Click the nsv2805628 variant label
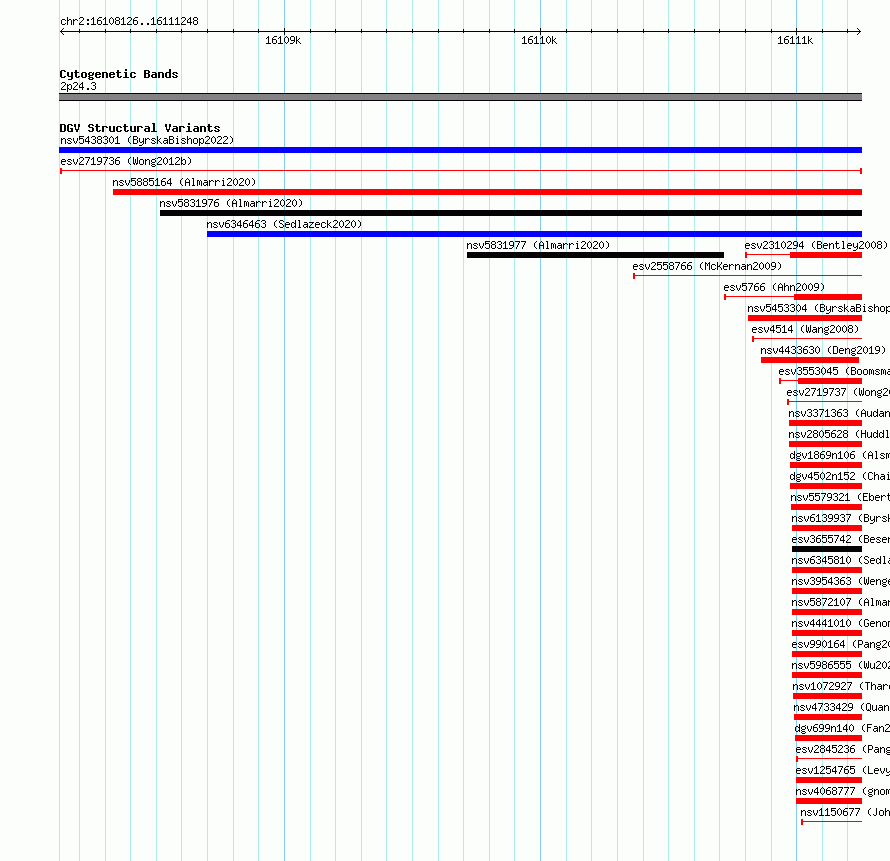Screen dimensions: 890x861 click(839, 434)
